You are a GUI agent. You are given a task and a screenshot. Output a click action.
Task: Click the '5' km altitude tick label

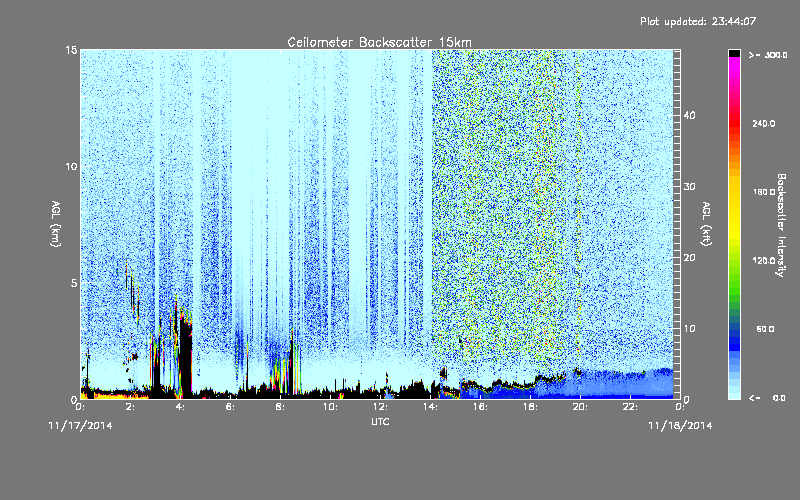(74, 283)
